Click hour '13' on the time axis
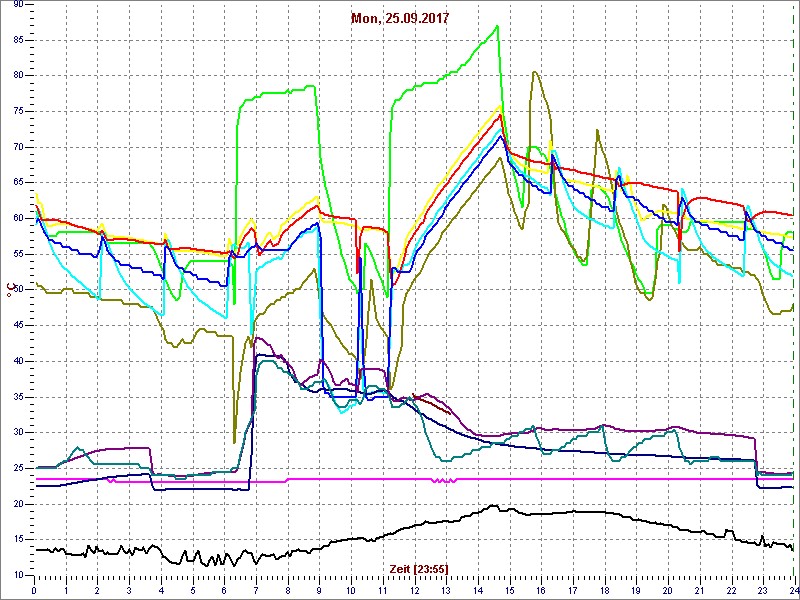 (446, 590)
